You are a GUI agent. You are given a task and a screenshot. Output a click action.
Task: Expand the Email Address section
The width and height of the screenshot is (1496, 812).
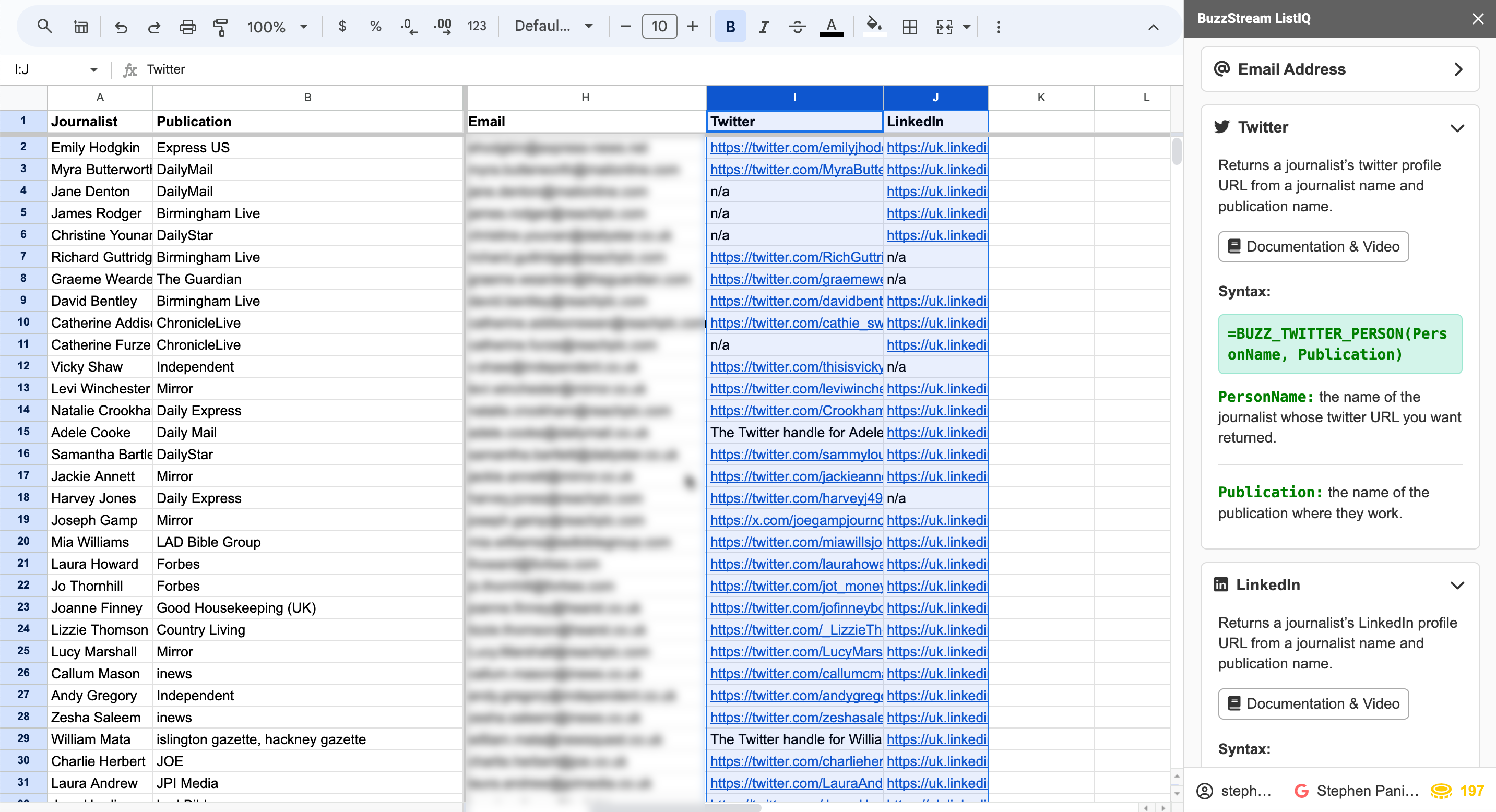point(1458,69)
